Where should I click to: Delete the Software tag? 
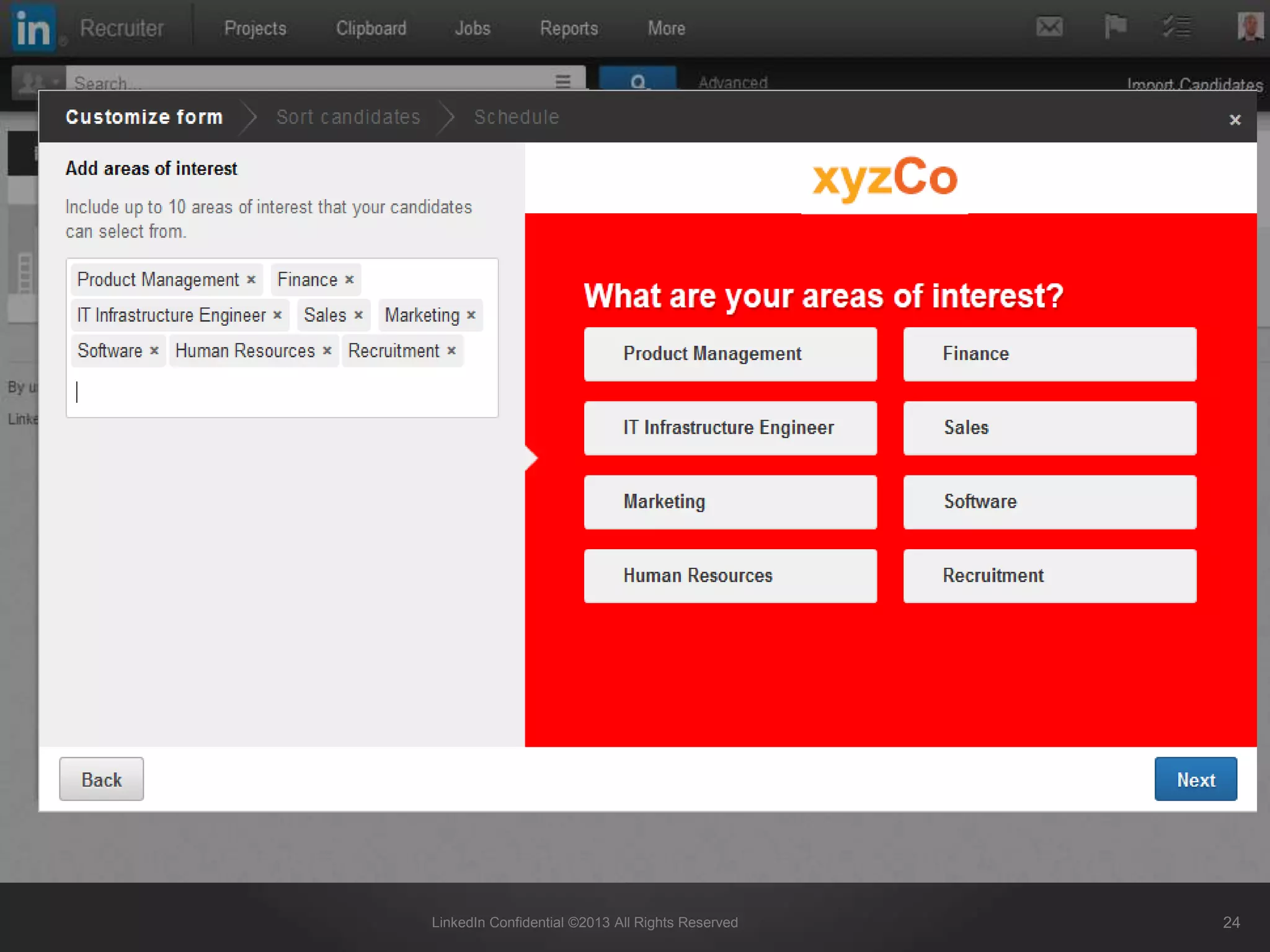point(154,351)
